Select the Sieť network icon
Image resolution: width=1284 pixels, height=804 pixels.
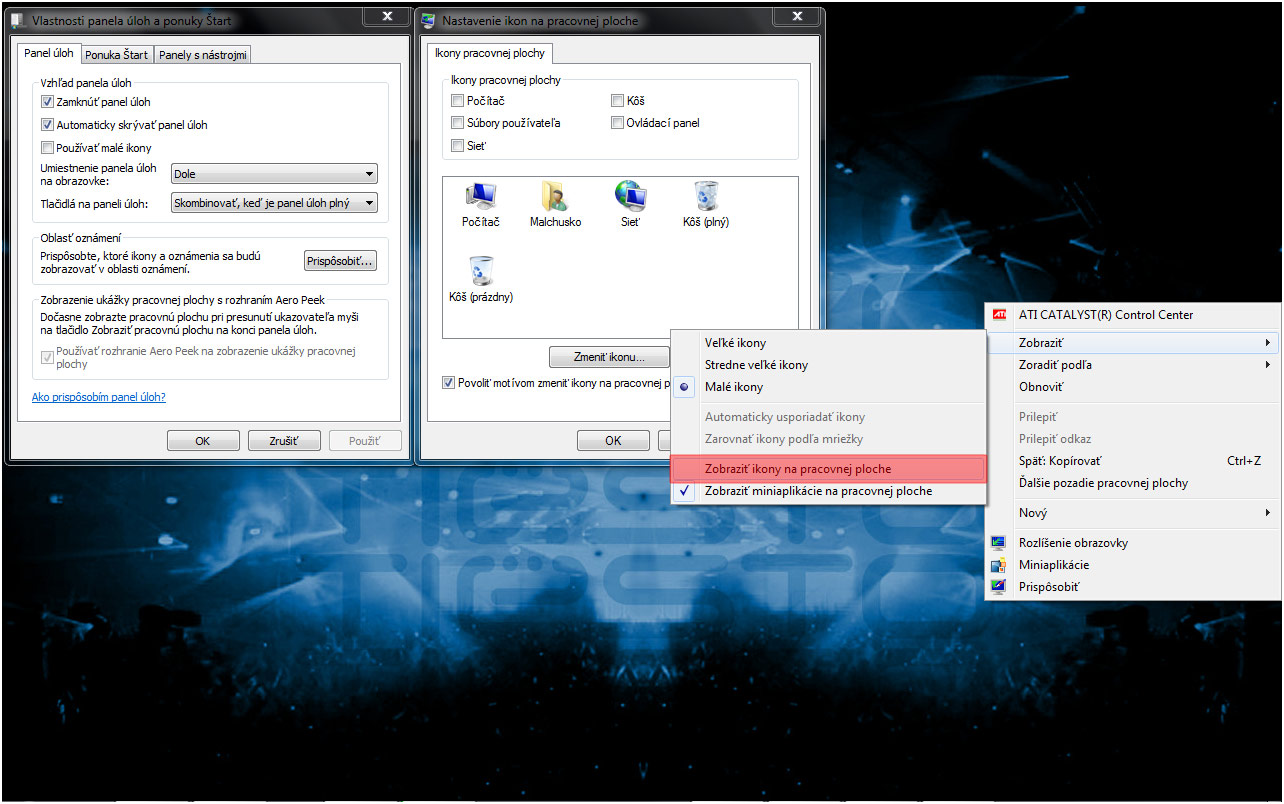(630, 196)
